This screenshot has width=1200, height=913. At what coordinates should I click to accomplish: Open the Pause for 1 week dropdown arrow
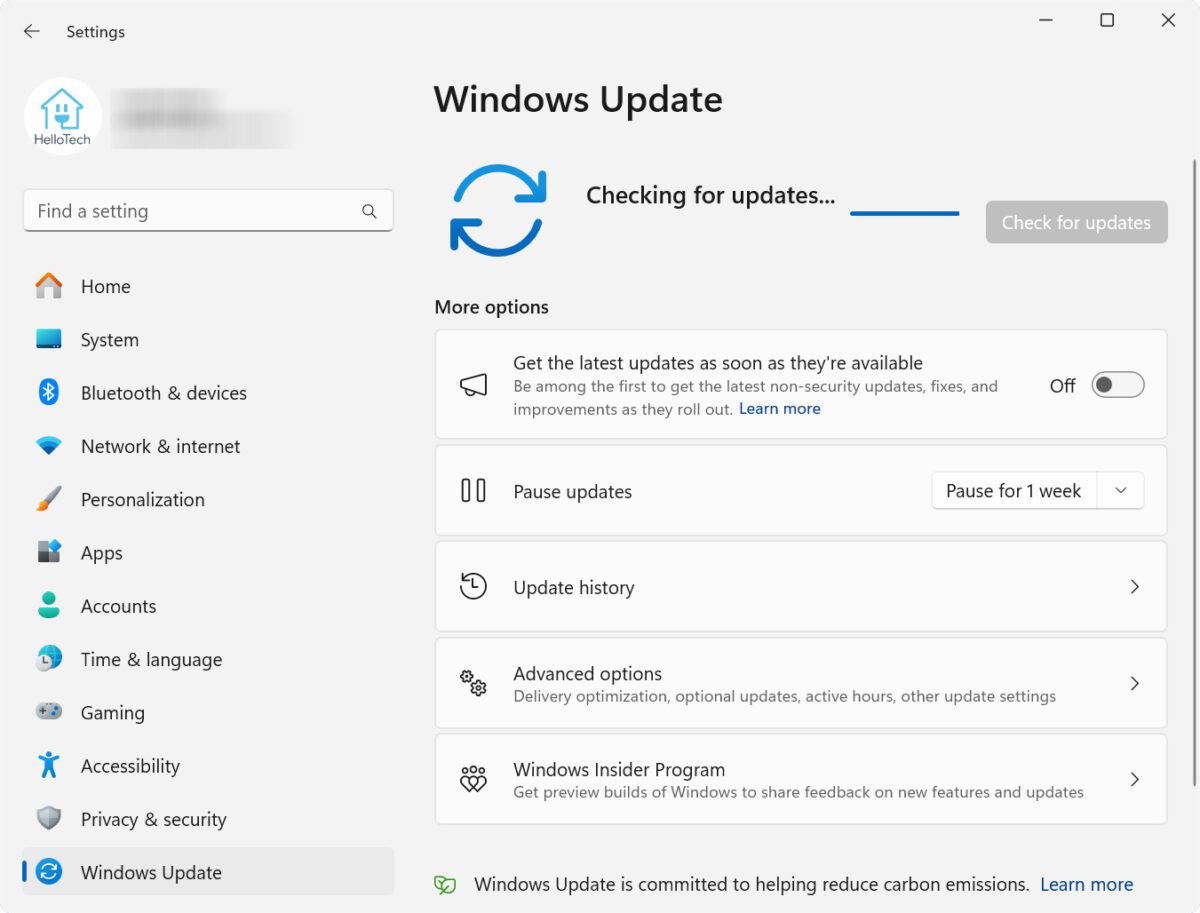click(x=1121, y=491)
